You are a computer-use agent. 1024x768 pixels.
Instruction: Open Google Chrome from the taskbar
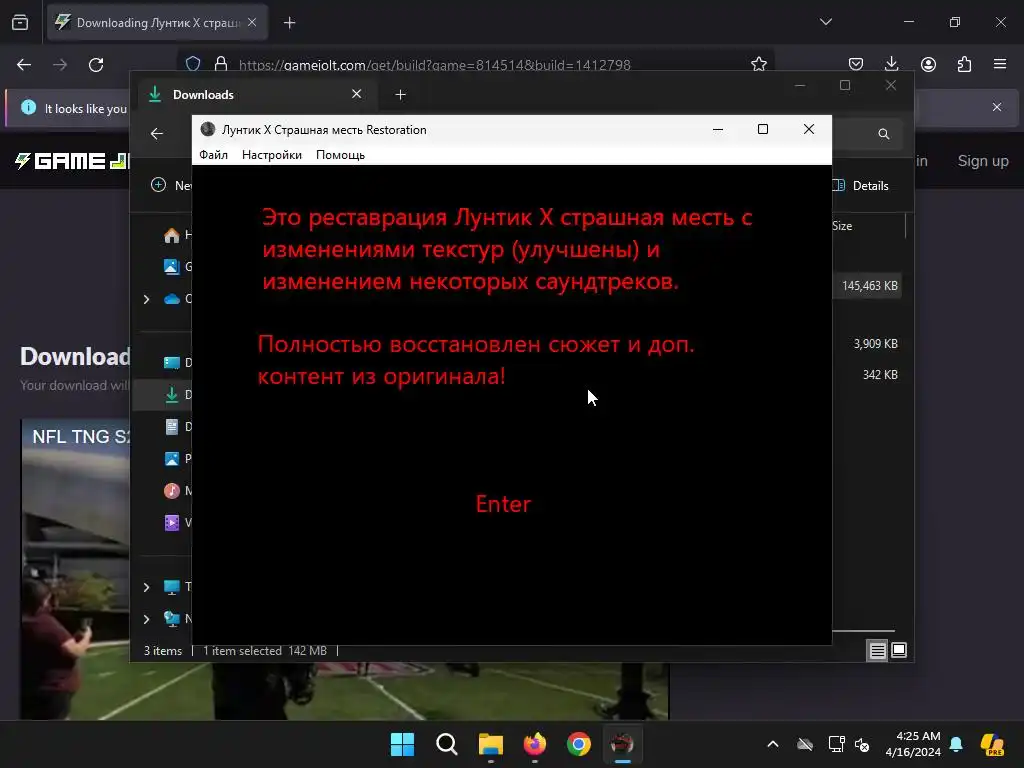[579, 744]
